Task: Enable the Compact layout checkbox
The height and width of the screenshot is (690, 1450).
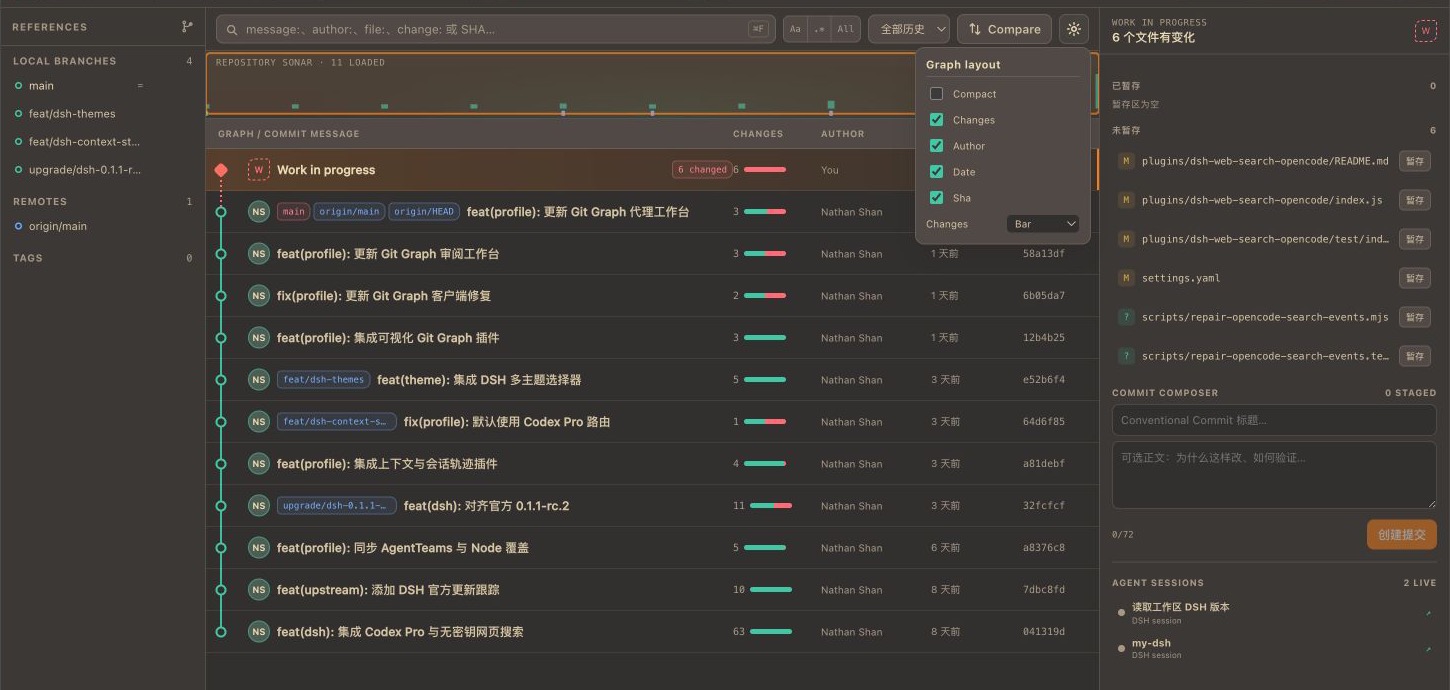Action: pos(936,94)
